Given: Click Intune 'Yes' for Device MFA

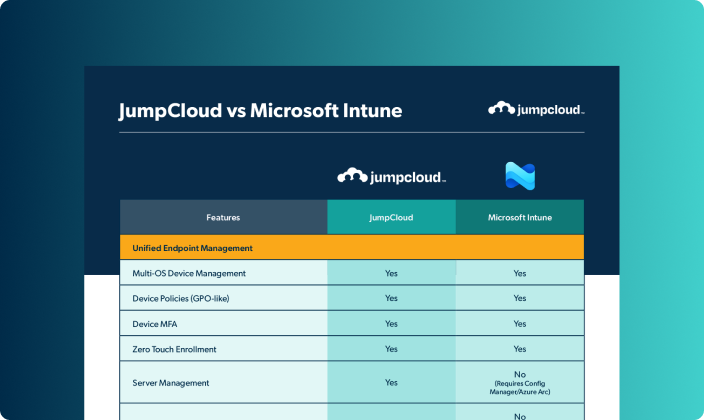Looking at the screenshot, I should [x=520, y=324].
